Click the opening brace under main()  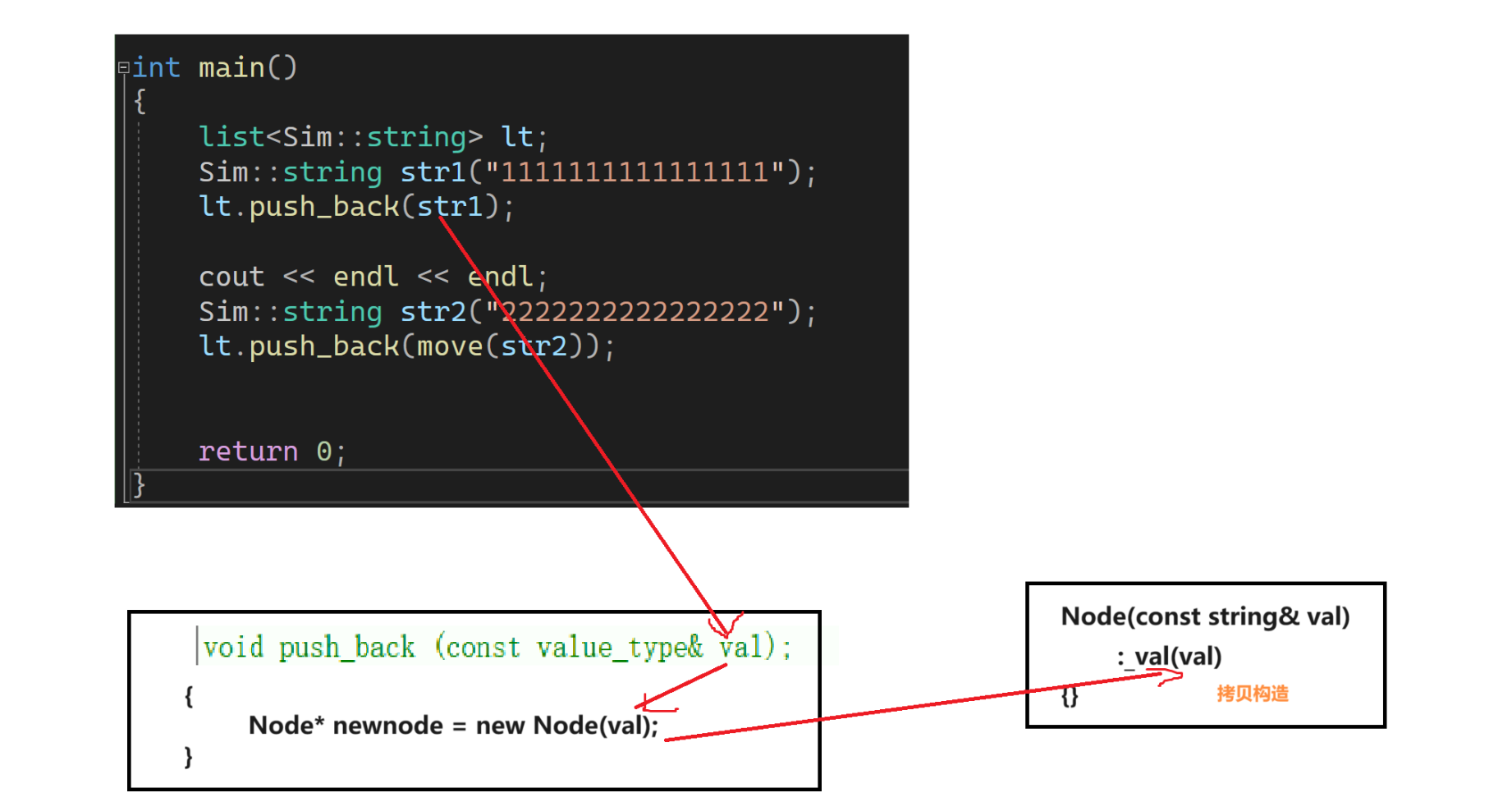pos(140,101)
